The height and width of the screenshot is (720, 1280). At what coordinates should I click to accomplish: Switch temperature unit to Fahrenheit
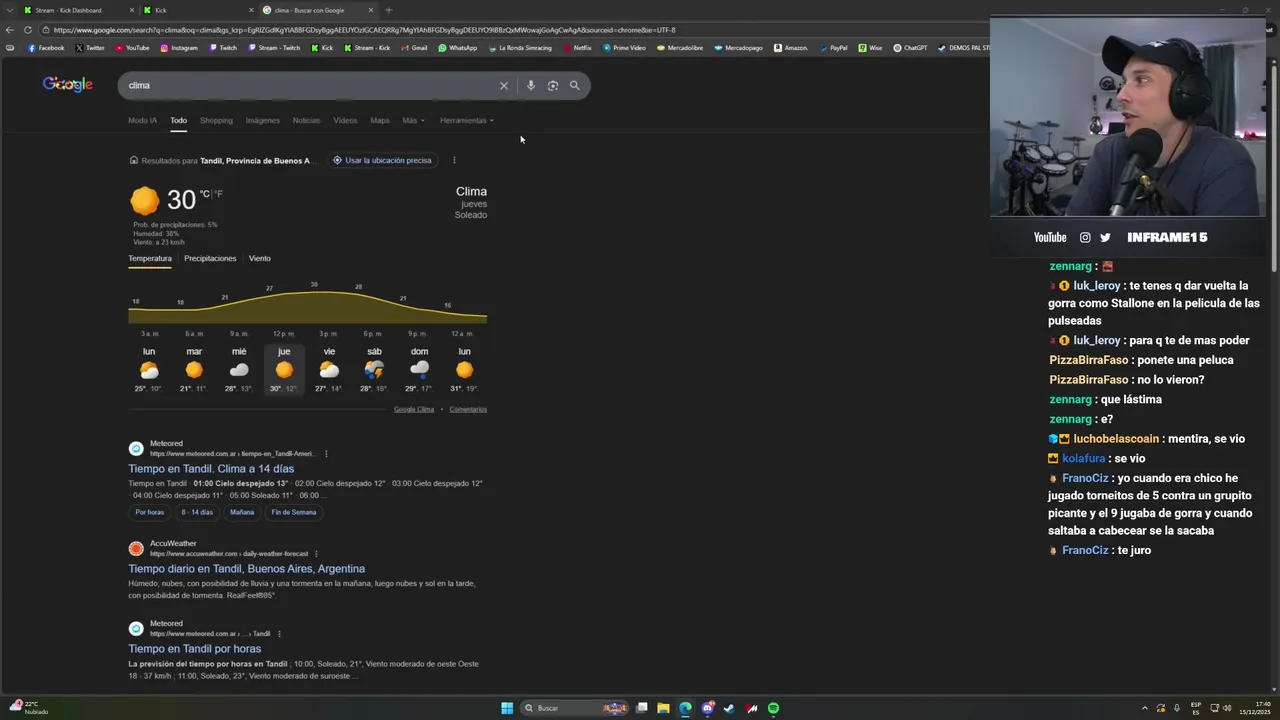(x=218, y=194)
